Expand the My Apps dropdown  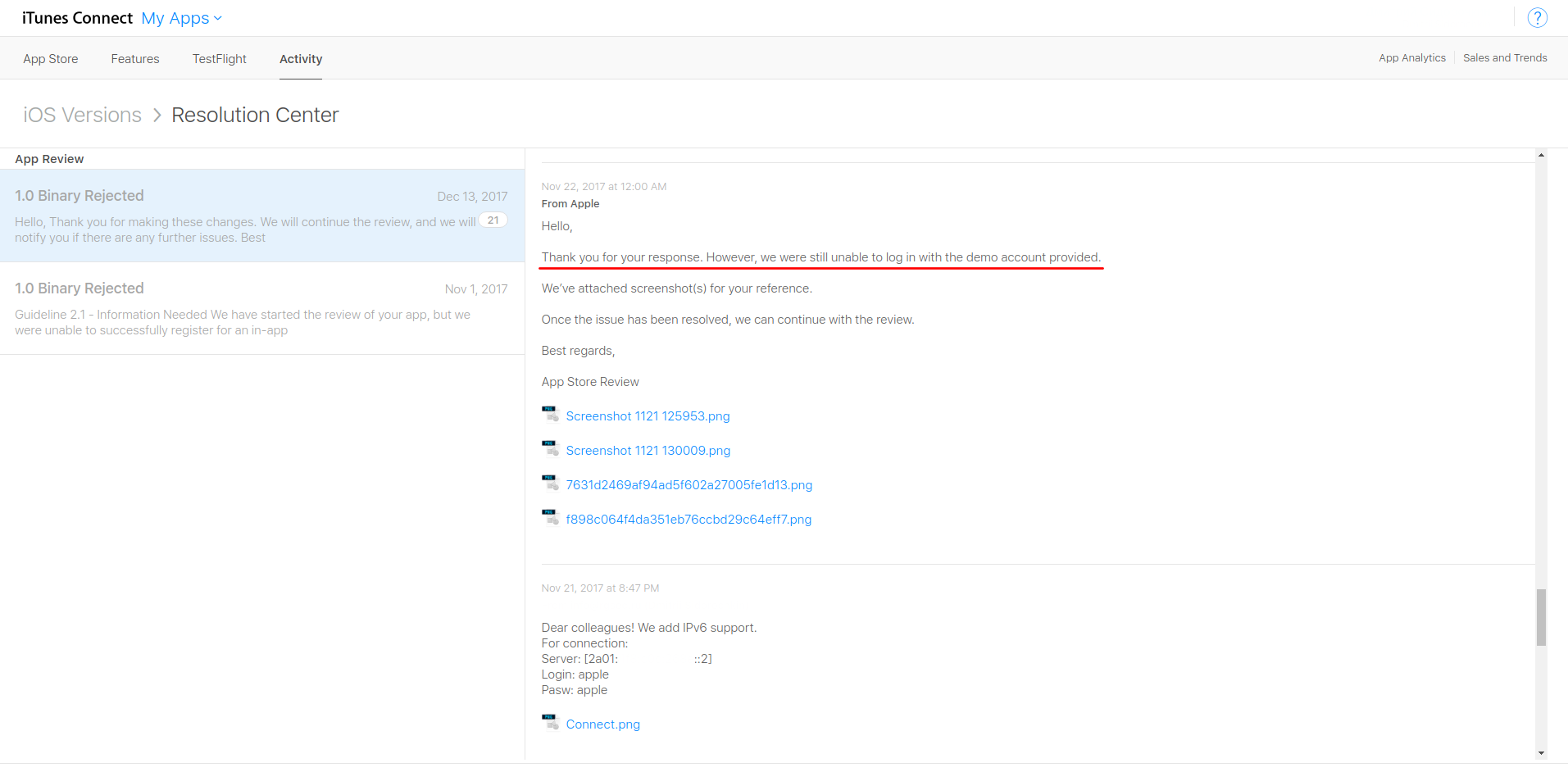(x=181, y=18)
